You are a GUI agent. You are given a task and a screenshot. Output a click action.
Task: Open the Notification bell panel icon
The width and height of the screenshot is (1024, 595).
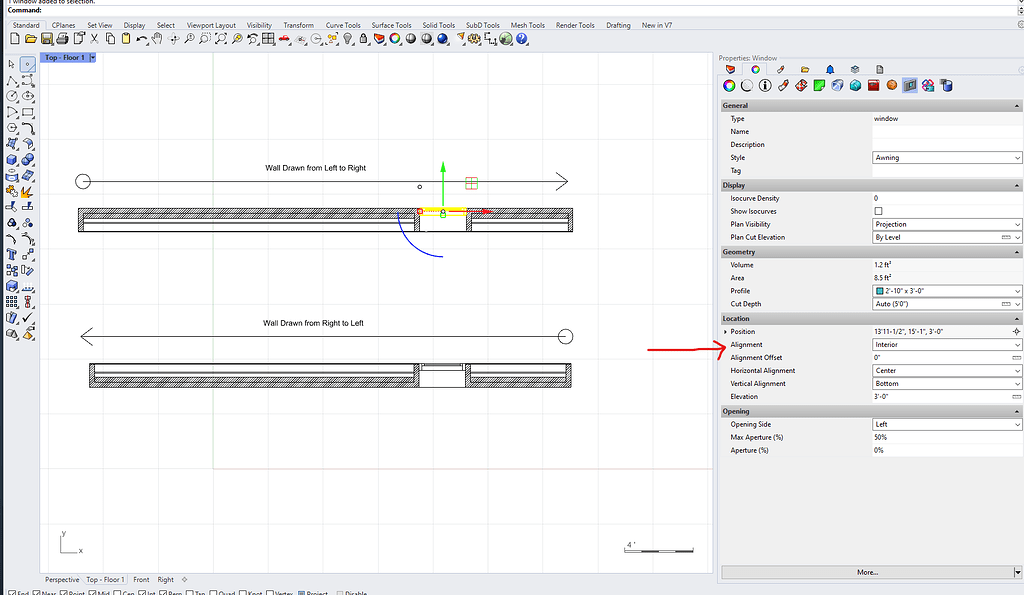click(830, 68)
